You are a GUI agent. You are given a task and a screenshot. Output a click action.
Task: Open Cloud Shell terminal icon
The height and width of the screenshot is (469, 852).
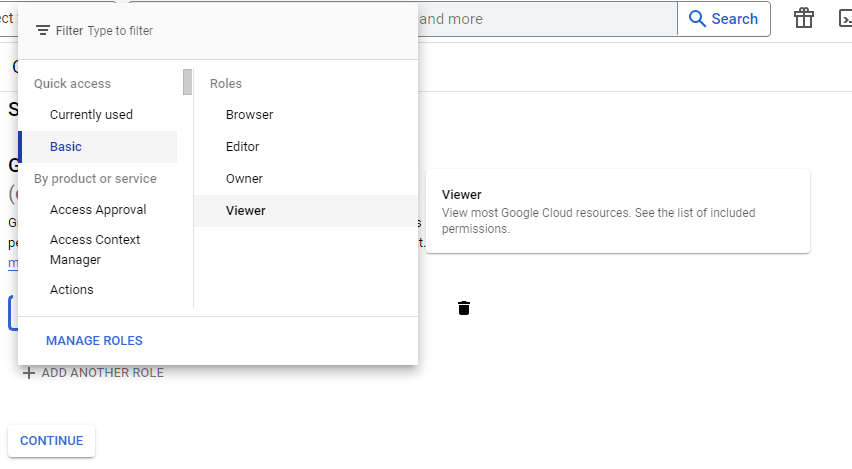[843, 19]
